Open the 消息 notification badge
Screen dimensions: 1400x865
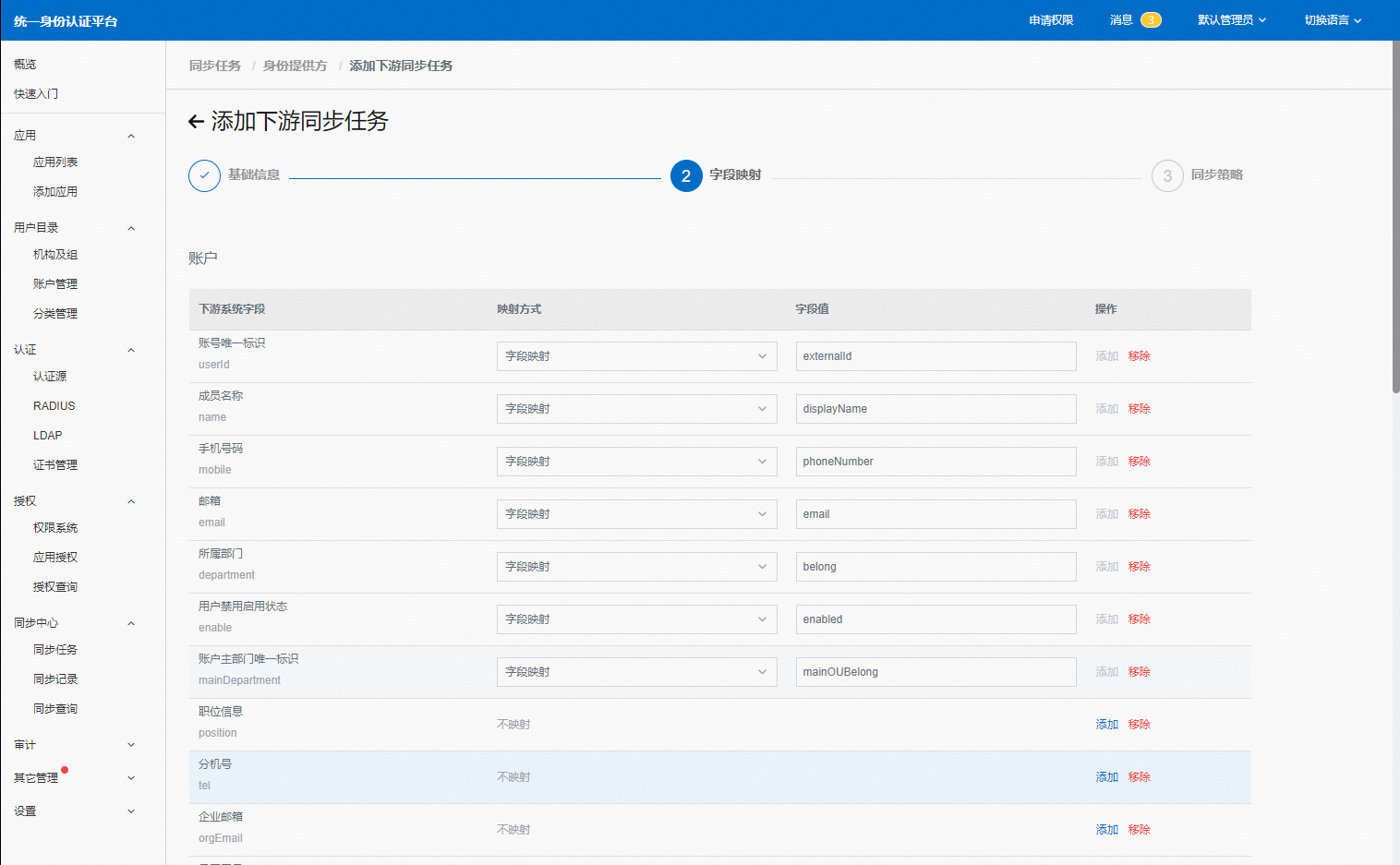pyautogui.click(x=1151, y=20)
